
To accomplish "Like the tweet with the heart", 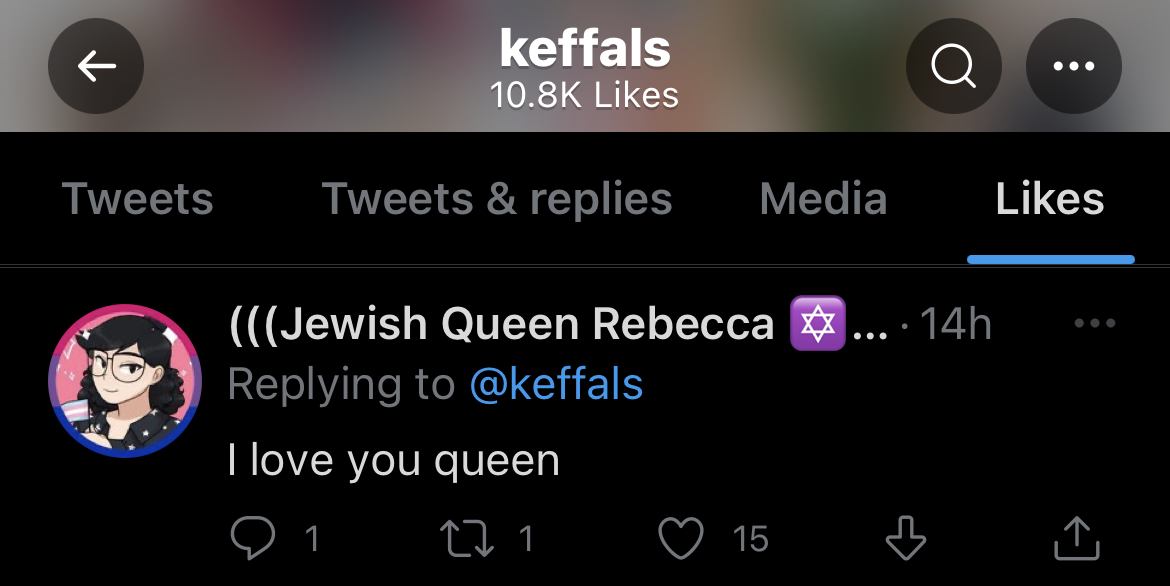I will click(681, 538).
